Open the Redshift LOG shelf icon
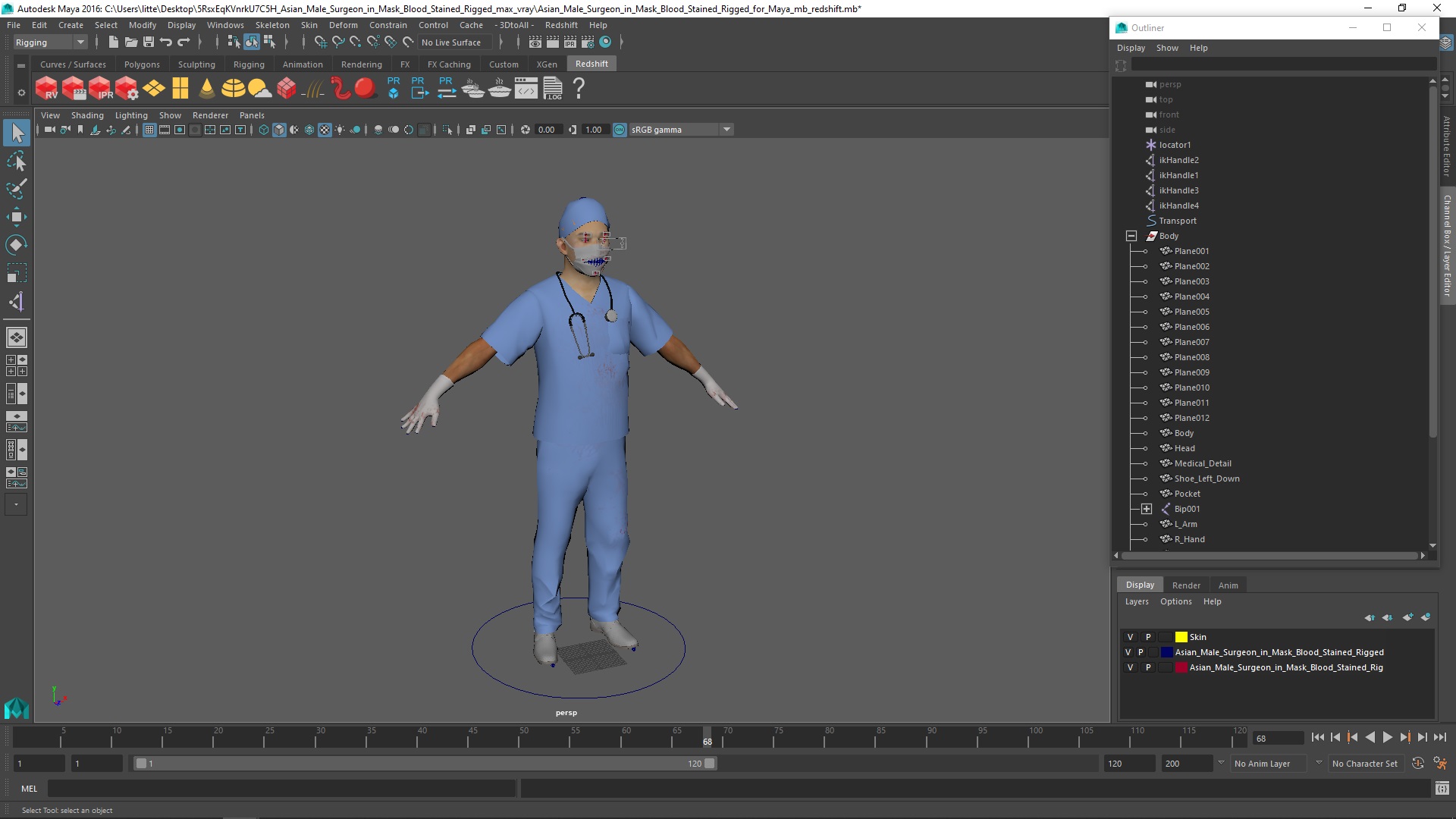 [553, 89]
